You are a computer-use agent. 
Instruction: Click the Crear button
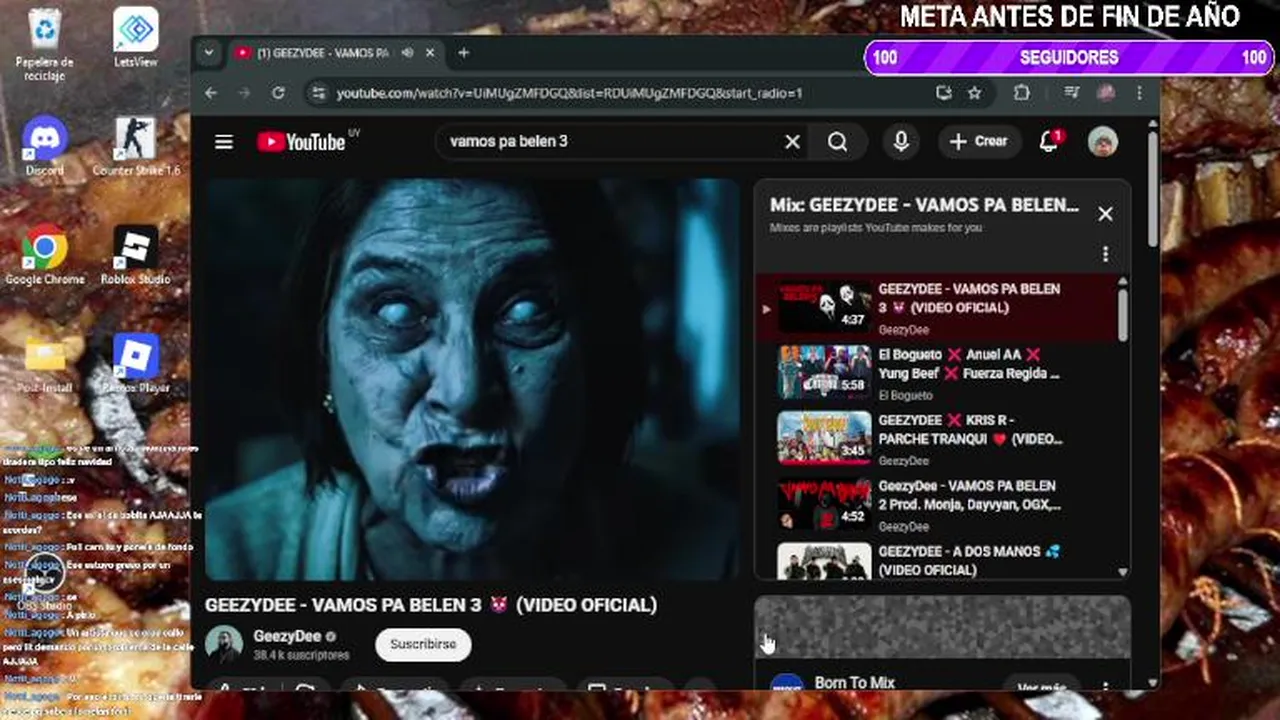pos(979,142)
